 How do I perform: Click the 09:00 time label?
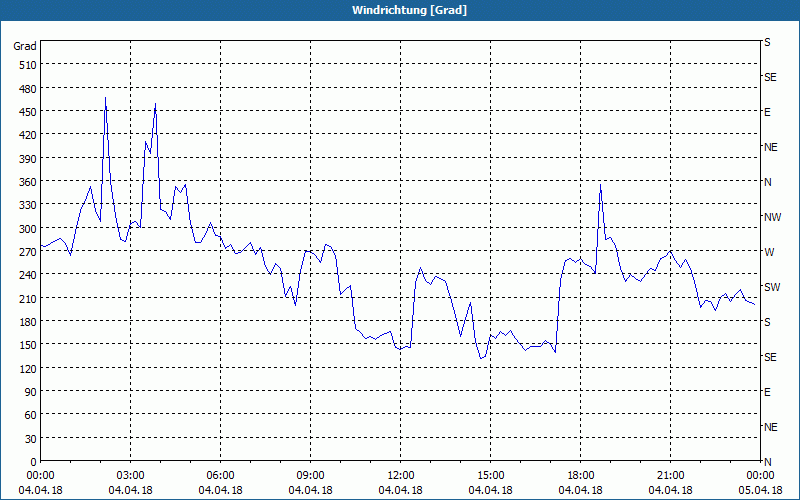[310, 476]
